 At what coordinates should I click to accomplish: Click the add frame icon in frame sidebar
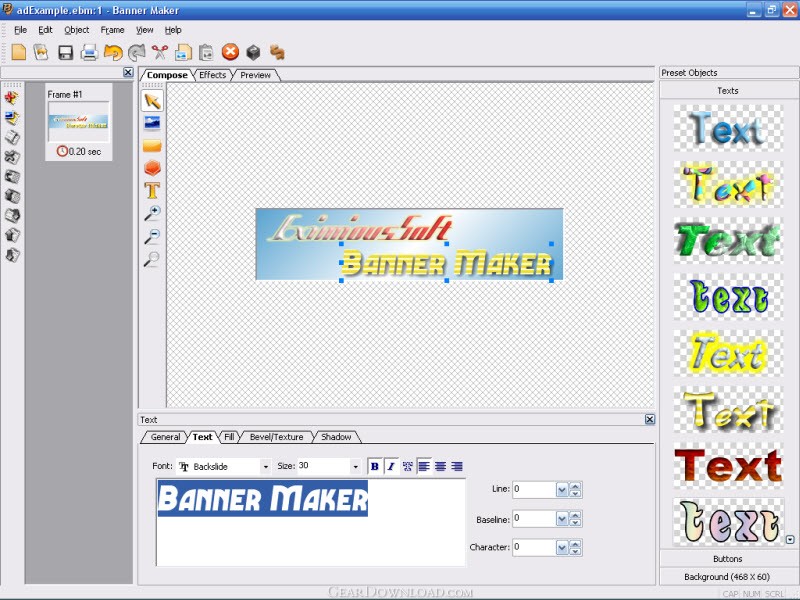pos(12,97)
